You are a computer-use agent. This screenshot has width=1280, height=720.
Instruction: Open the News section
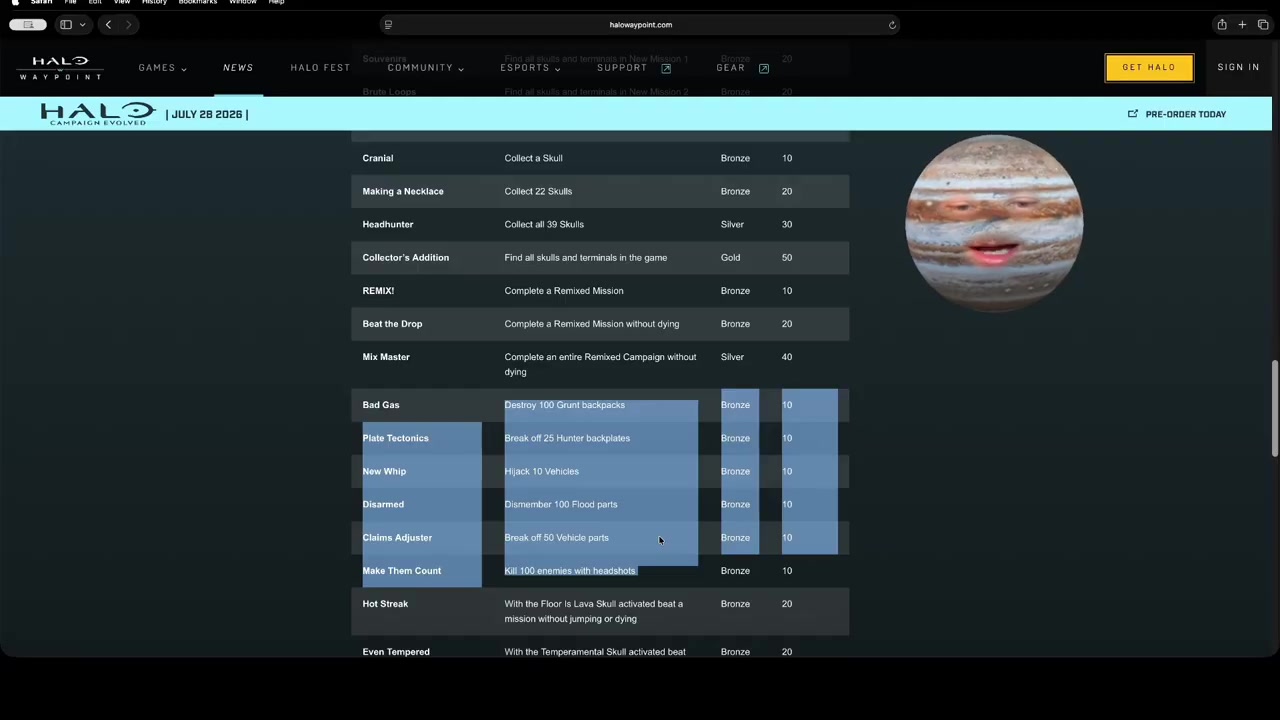[x=238, y=68]
